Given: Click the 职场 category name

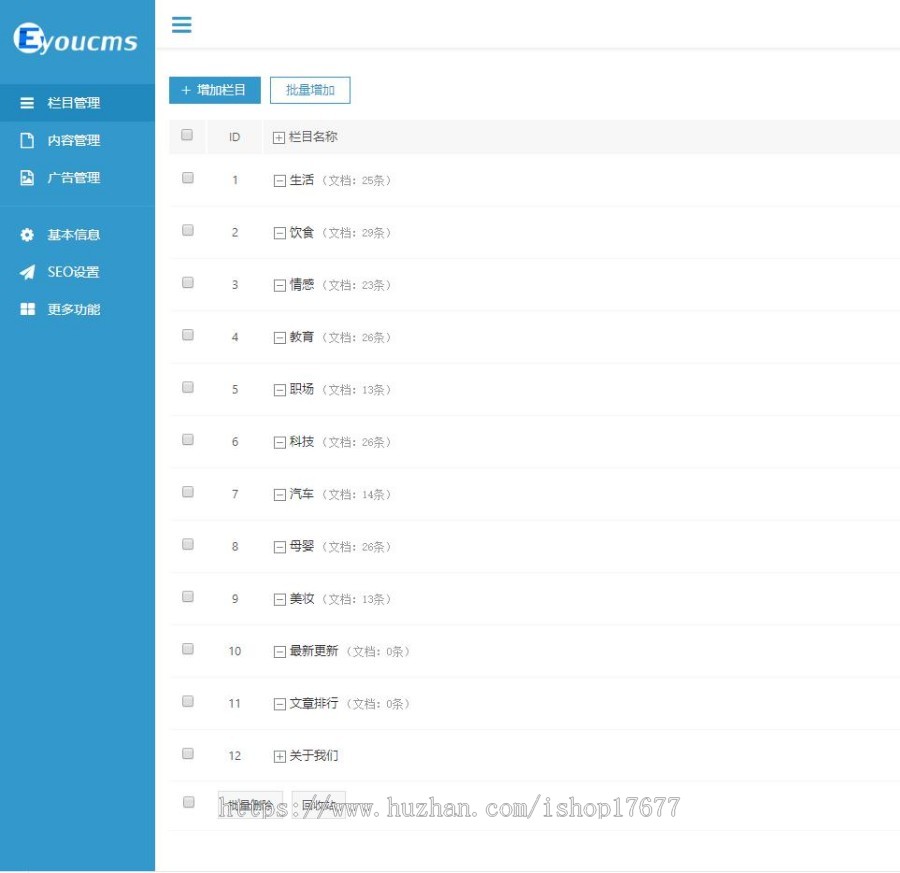Looking at the screenshot, I should [x=302, y=389].
